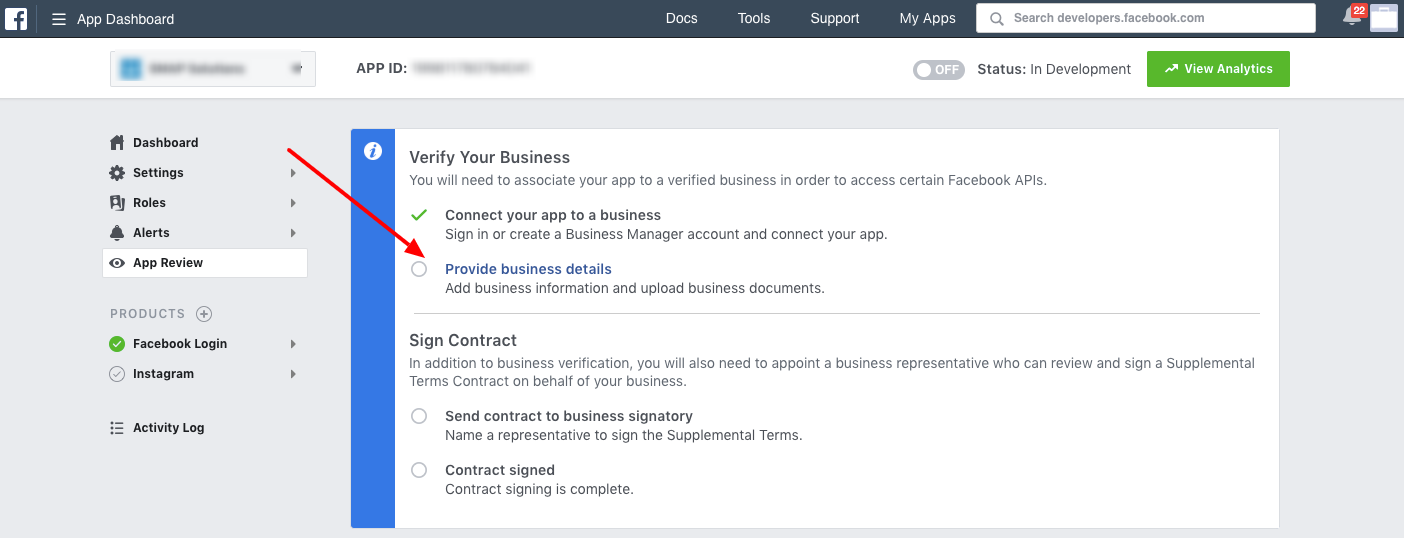Click the Alerts bell icon in the sidebar
This screenshot has height=538, width=1404.
[117, 232]
